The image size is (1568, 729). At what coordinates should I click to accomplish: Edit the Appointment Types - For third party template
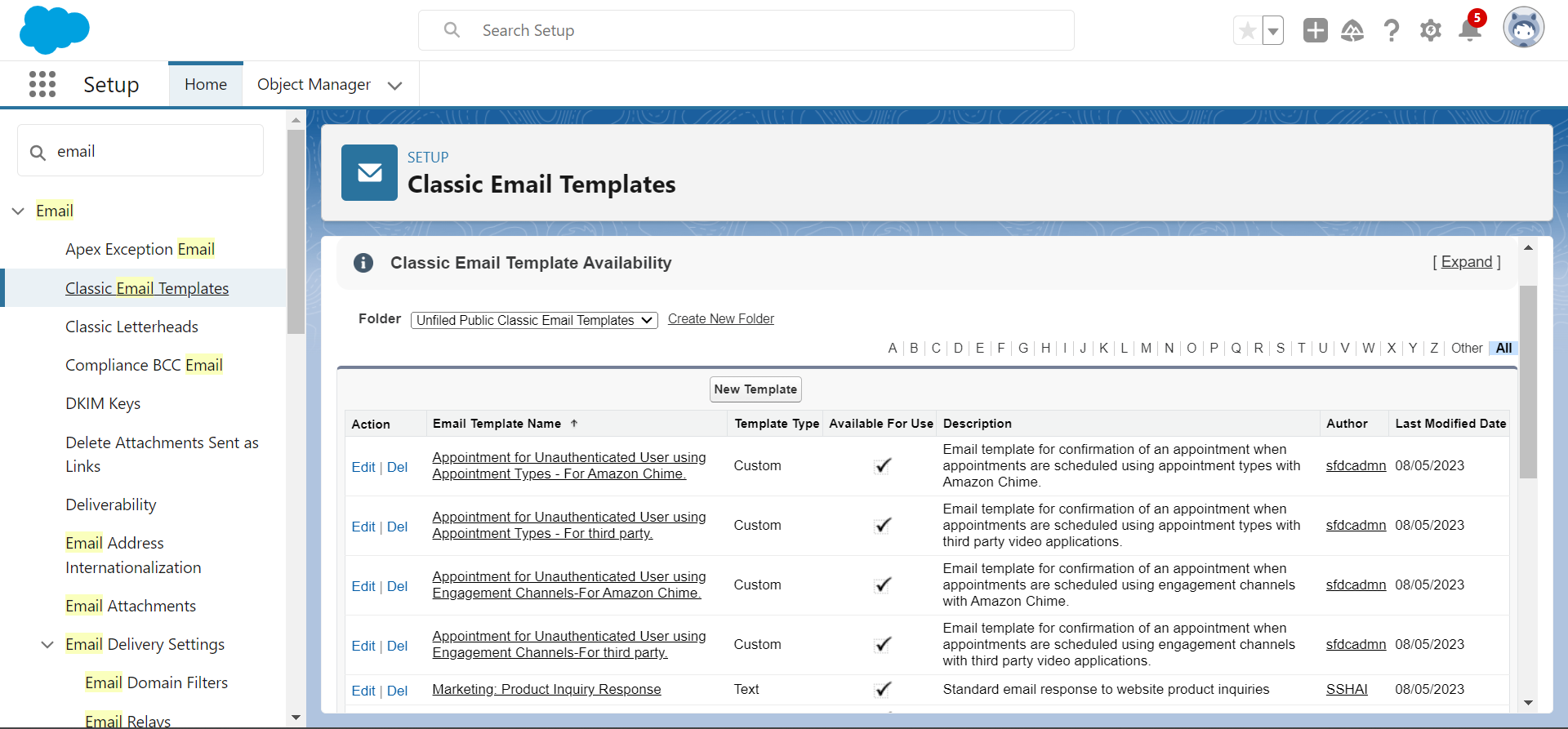tap(363, 527)
